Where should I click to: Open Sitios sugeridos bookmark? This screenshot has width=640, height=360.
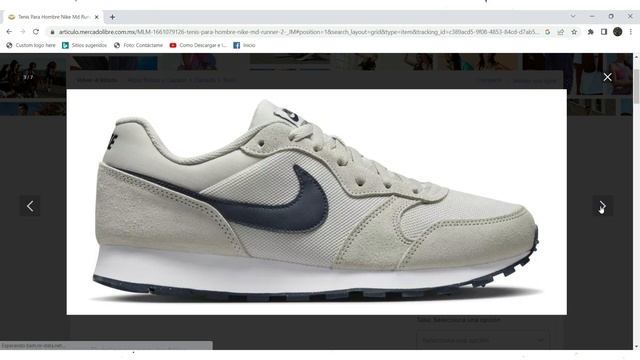pyautogui.click(x=84, y=45)
